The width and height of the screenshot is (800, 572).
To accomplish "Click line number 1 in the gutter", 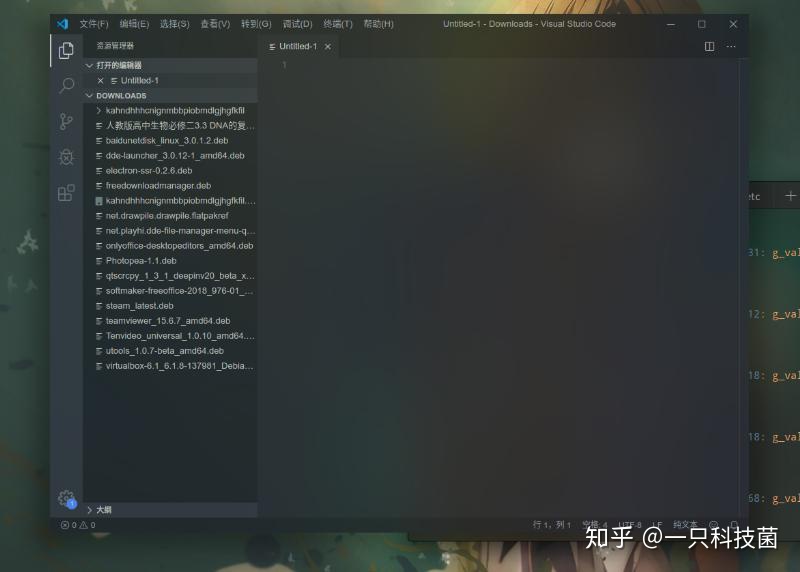I will tap(284, 65).
